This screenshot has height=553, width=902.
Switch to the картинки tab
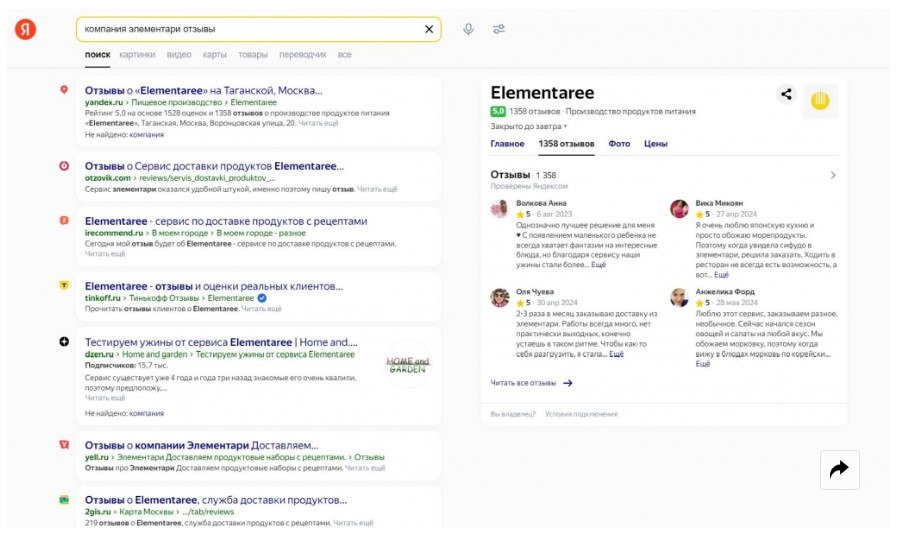coord(137,55)
